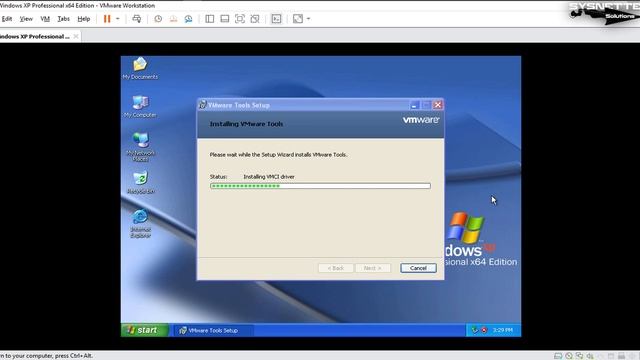This screenshot has height=360, width=640.
Task: Close the VMware Tools Setup dialog
Action: 438,105
